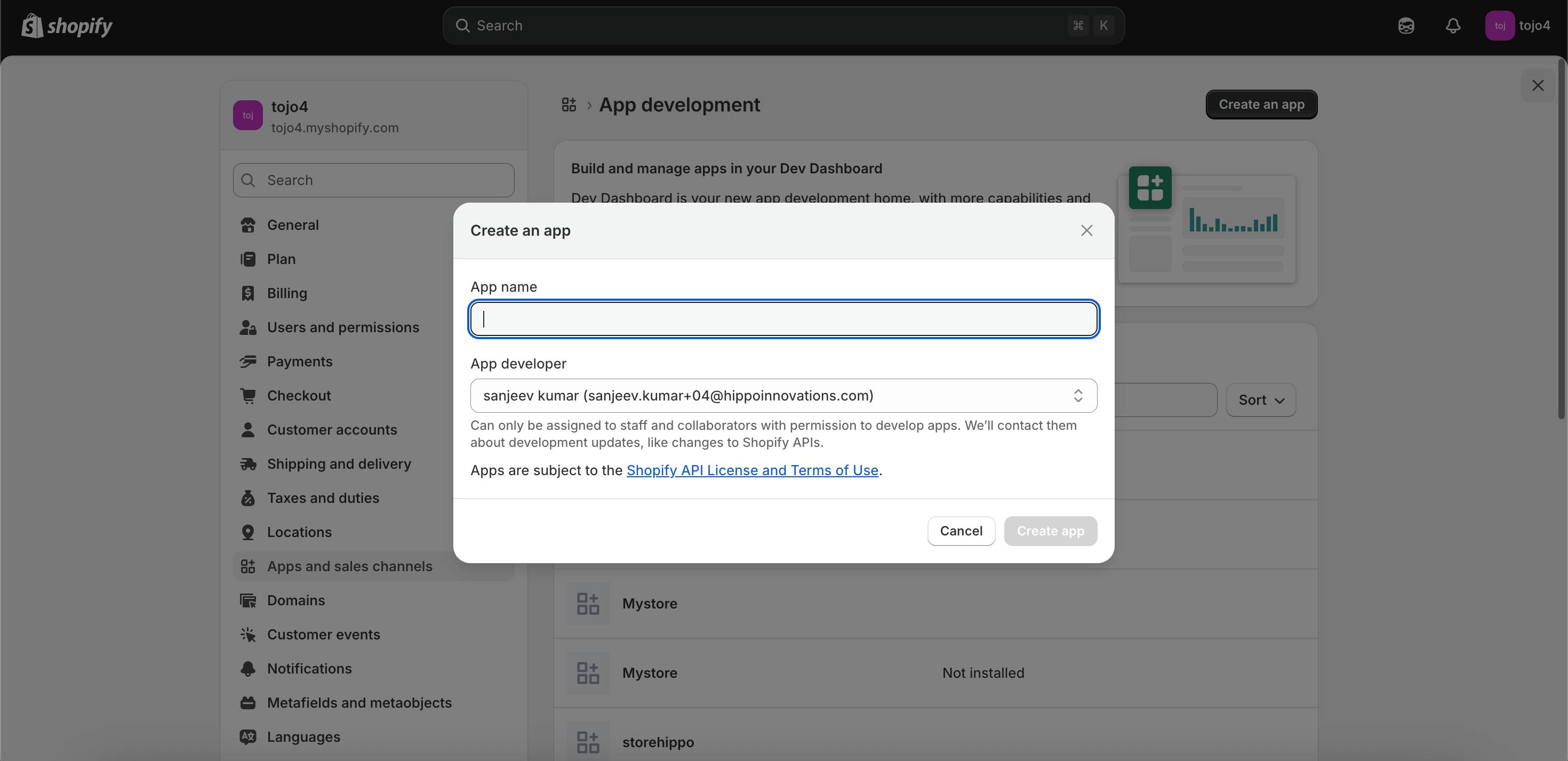Close the Create an app dialog
1568x761 pixels.
[1086, 231]
